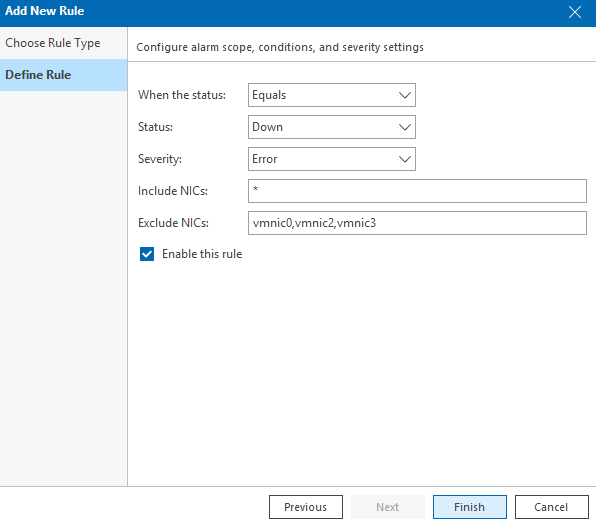The image size is (596, 524).
Task: Click the Include NICs label text
Action: click(173, 191)
